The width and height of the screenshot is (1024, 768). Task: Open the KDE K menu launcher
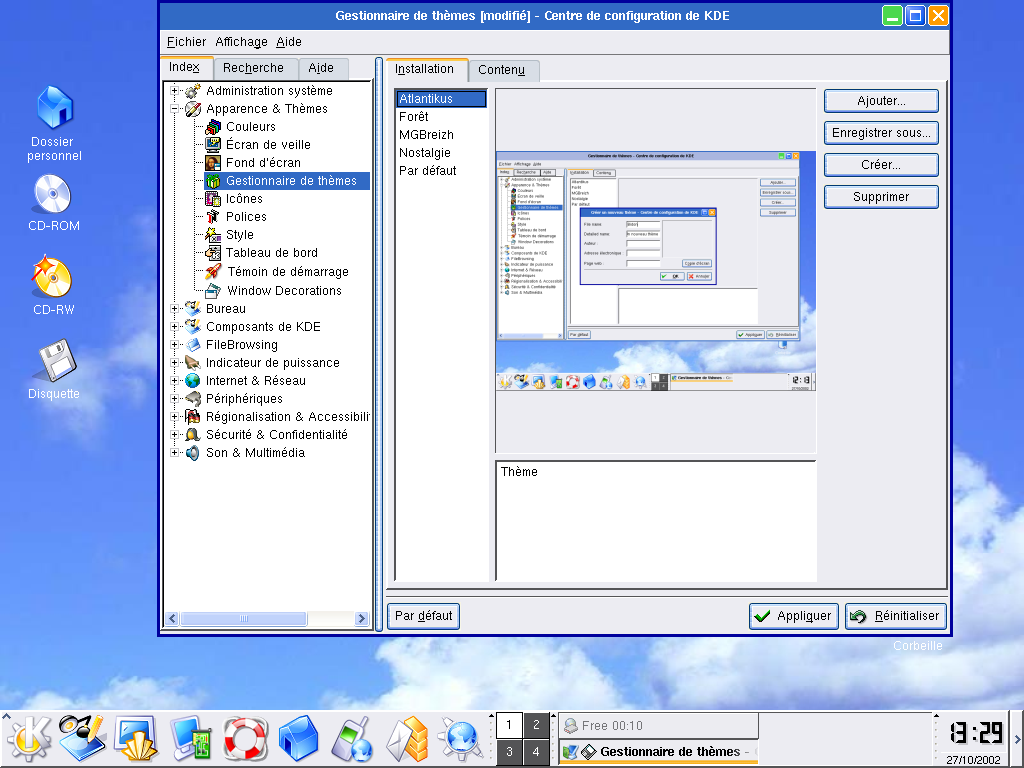point(29,739)
